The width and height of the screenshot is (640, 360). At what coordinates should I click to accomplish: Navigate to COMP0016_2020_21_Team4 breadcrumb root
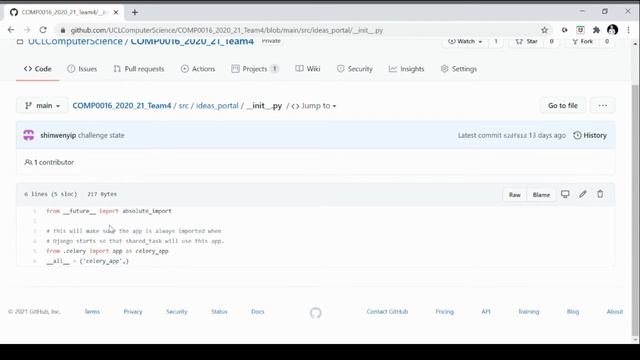click(122, 106)
